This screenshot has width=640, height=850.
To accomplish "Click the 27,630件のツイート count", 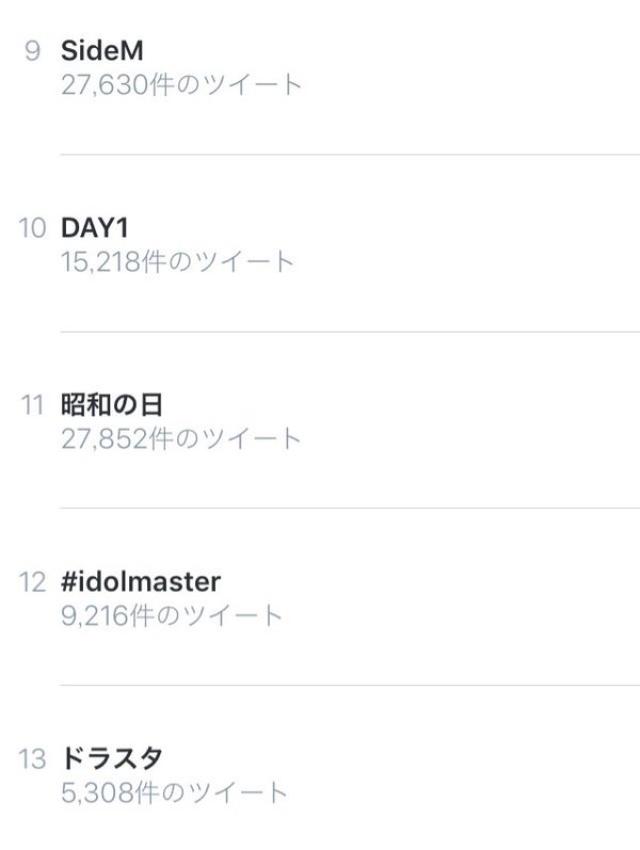I will click(x=181, y=84).
